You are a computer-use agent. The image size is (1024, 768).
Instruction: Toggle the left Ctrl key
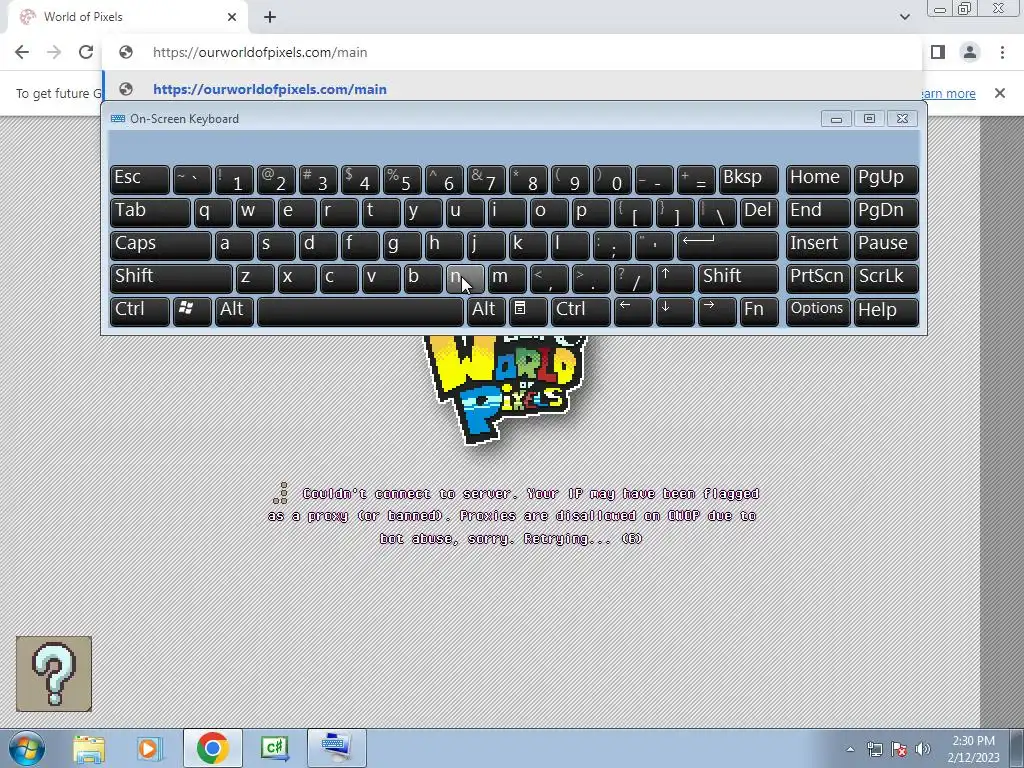tap(140, 312)
